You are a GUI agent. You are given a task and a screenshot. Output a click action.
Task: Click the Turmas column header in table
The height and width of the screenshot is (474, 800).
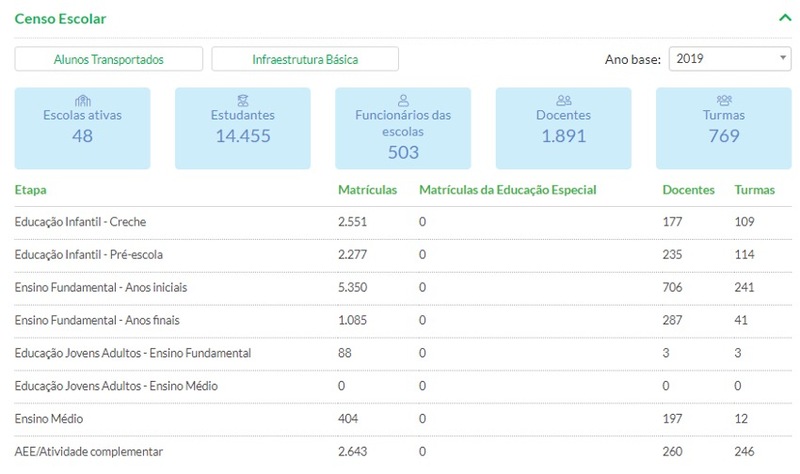(754, 190)
